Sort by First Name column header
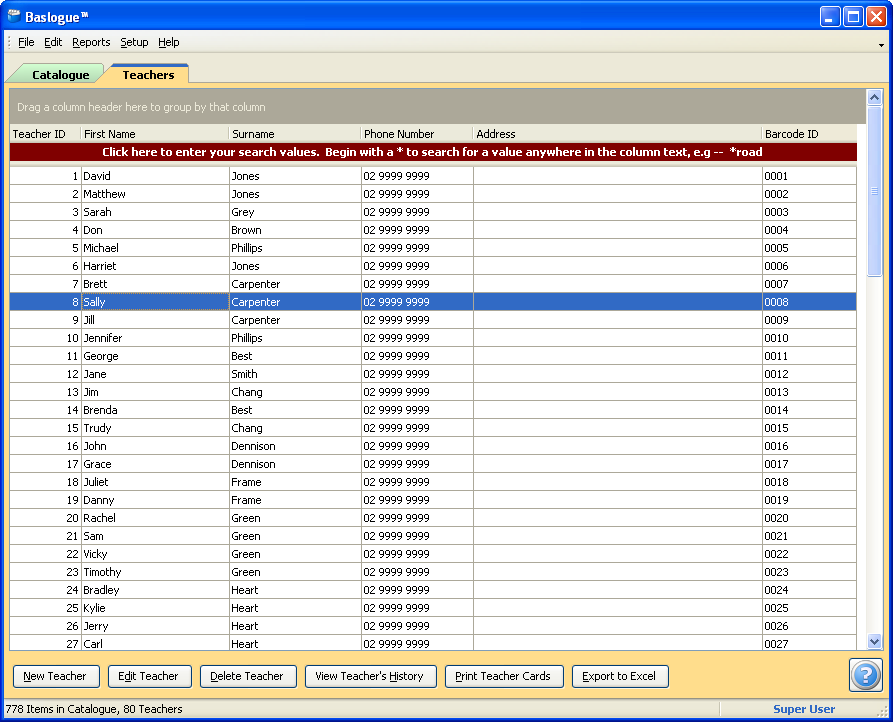 154,134
